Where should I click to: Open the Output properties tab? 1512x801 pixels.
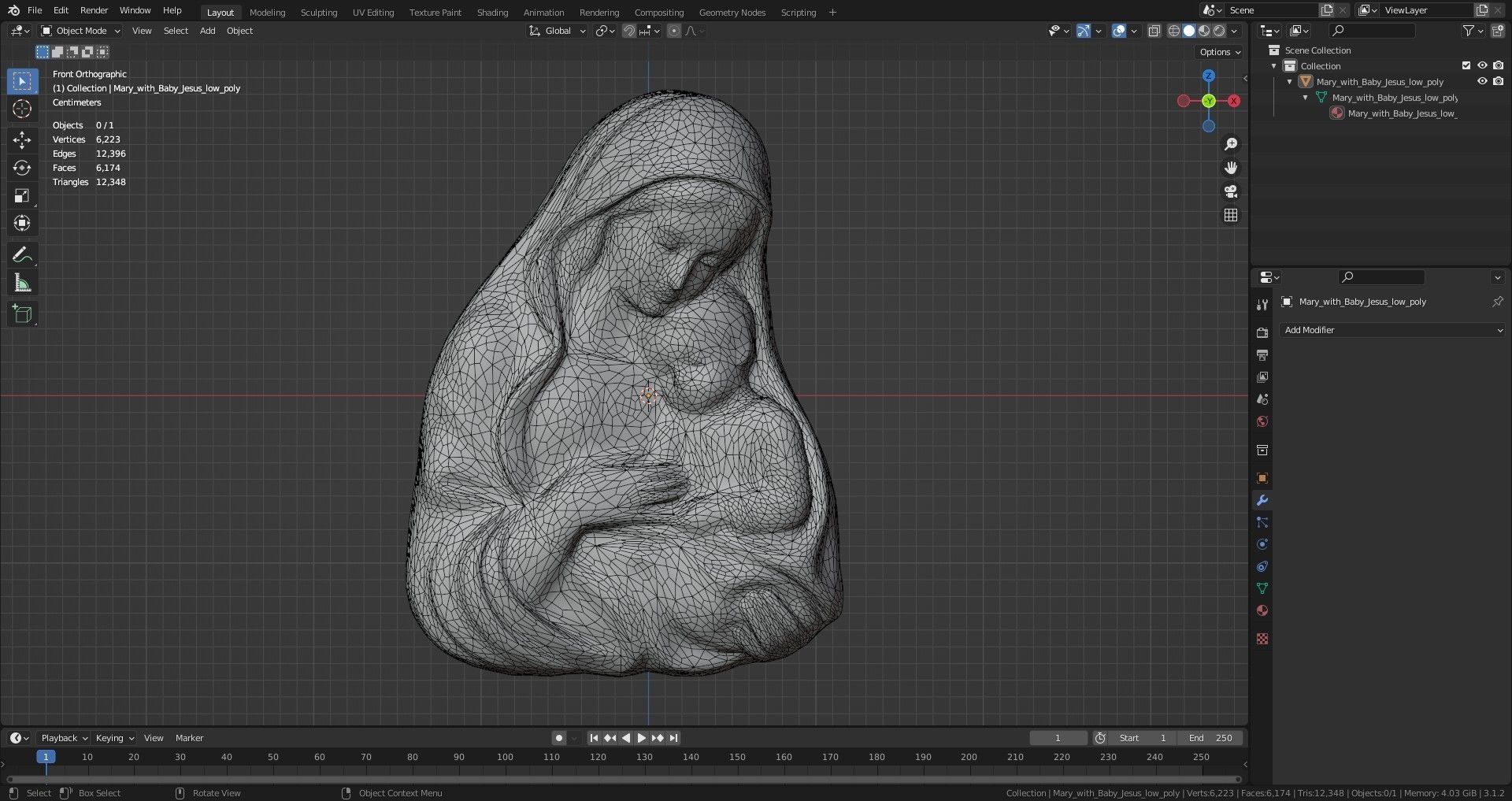point(1262,355)
